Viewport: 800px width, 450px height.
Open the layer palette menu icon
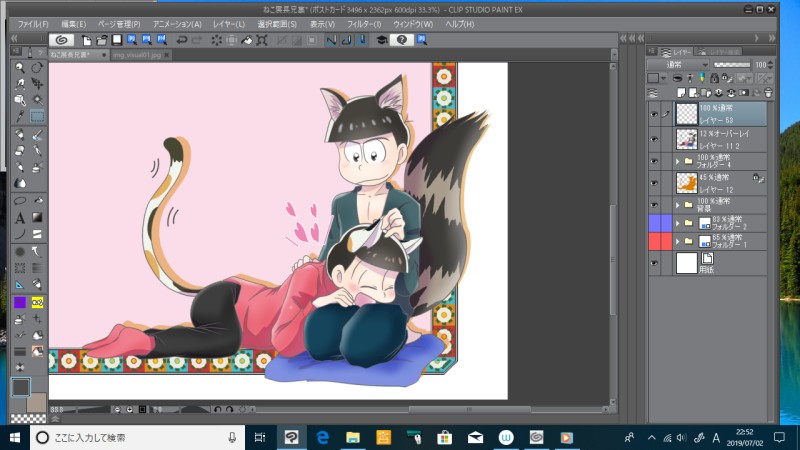coord(652,51)
